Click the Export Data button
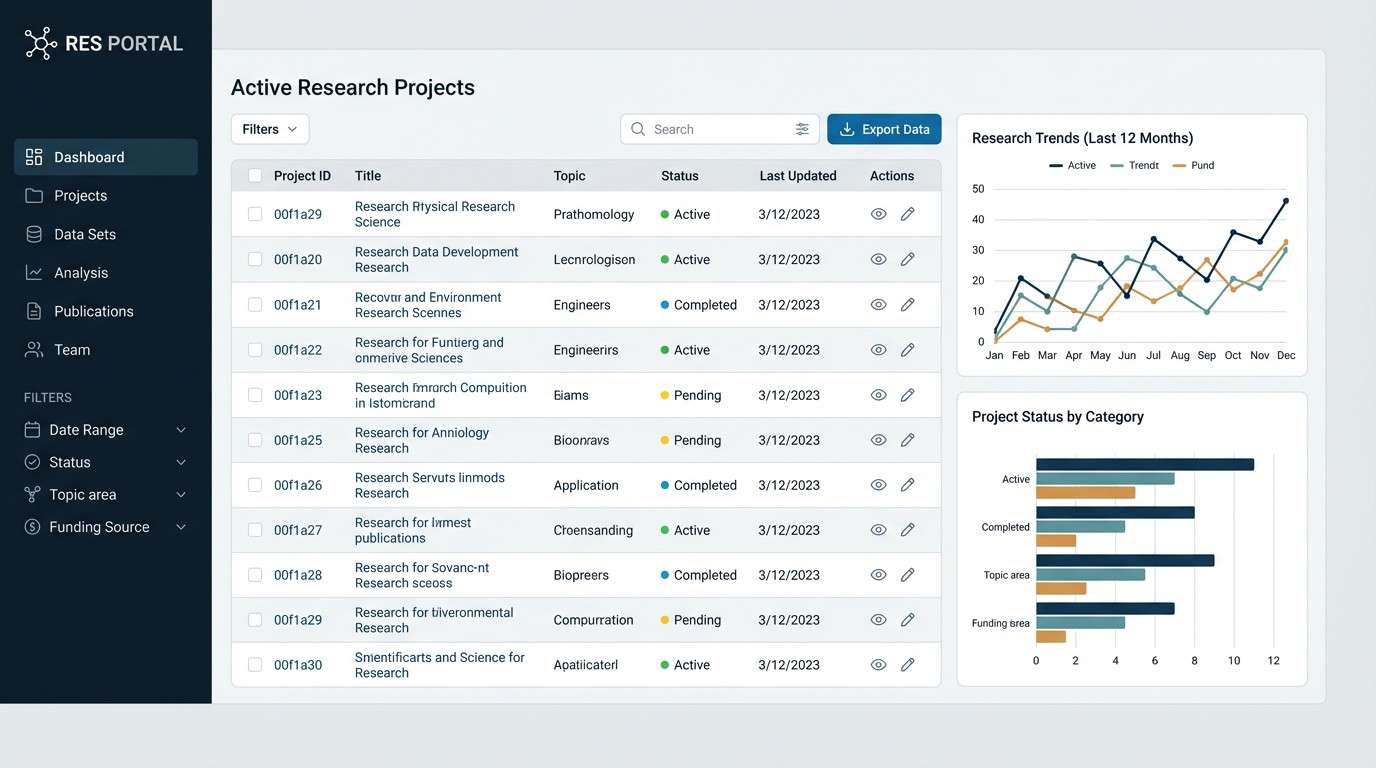The image size is (1376, 768). click(x=884, y=129)
